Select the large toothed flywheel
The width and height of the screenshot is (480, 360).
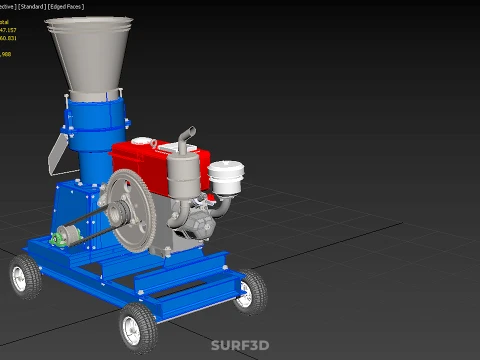(131, 211)
